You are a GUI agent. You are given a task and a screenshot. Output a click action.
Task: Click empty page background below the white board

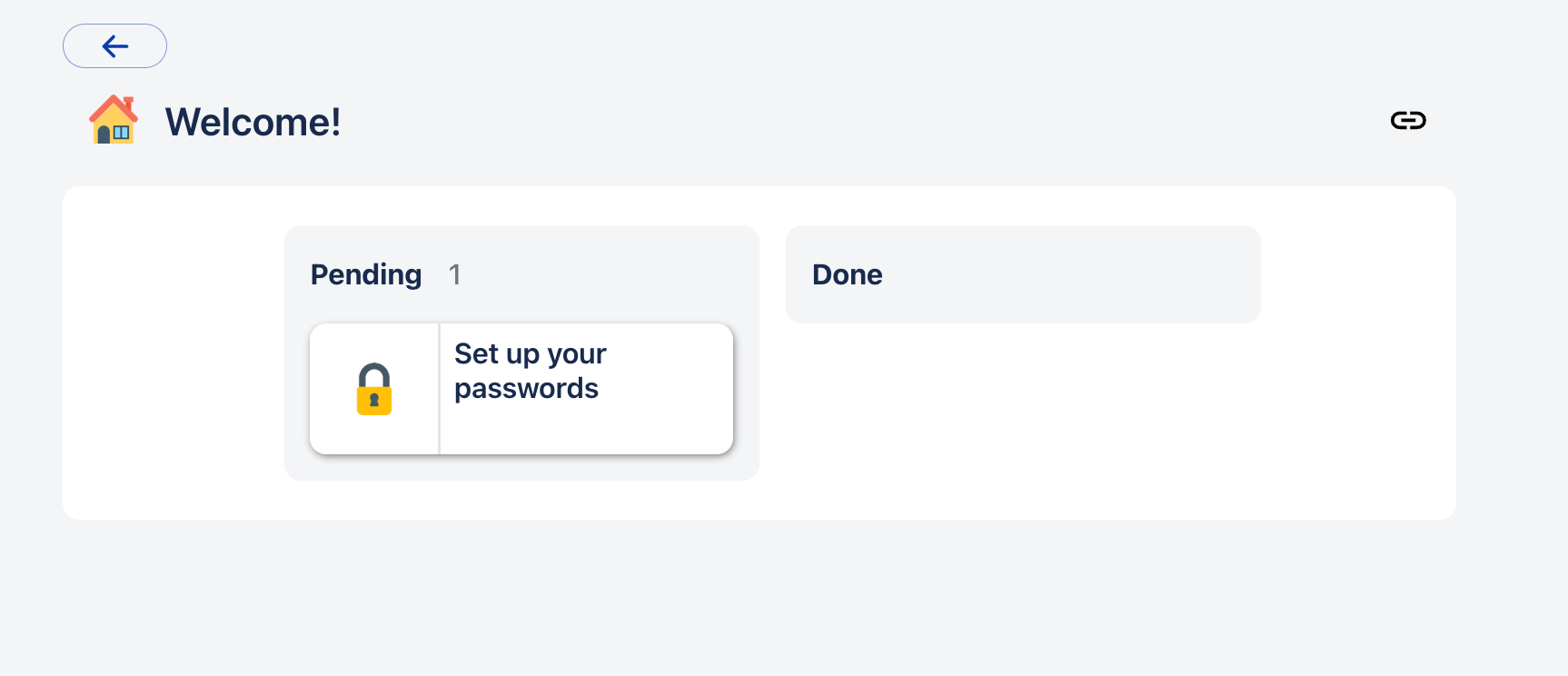click(759, 600)
